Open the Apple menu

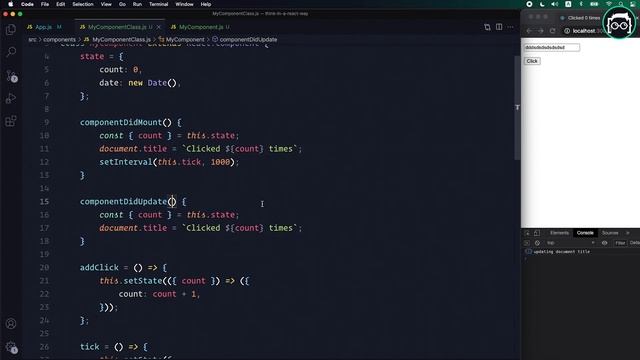[x=11, y=4]
